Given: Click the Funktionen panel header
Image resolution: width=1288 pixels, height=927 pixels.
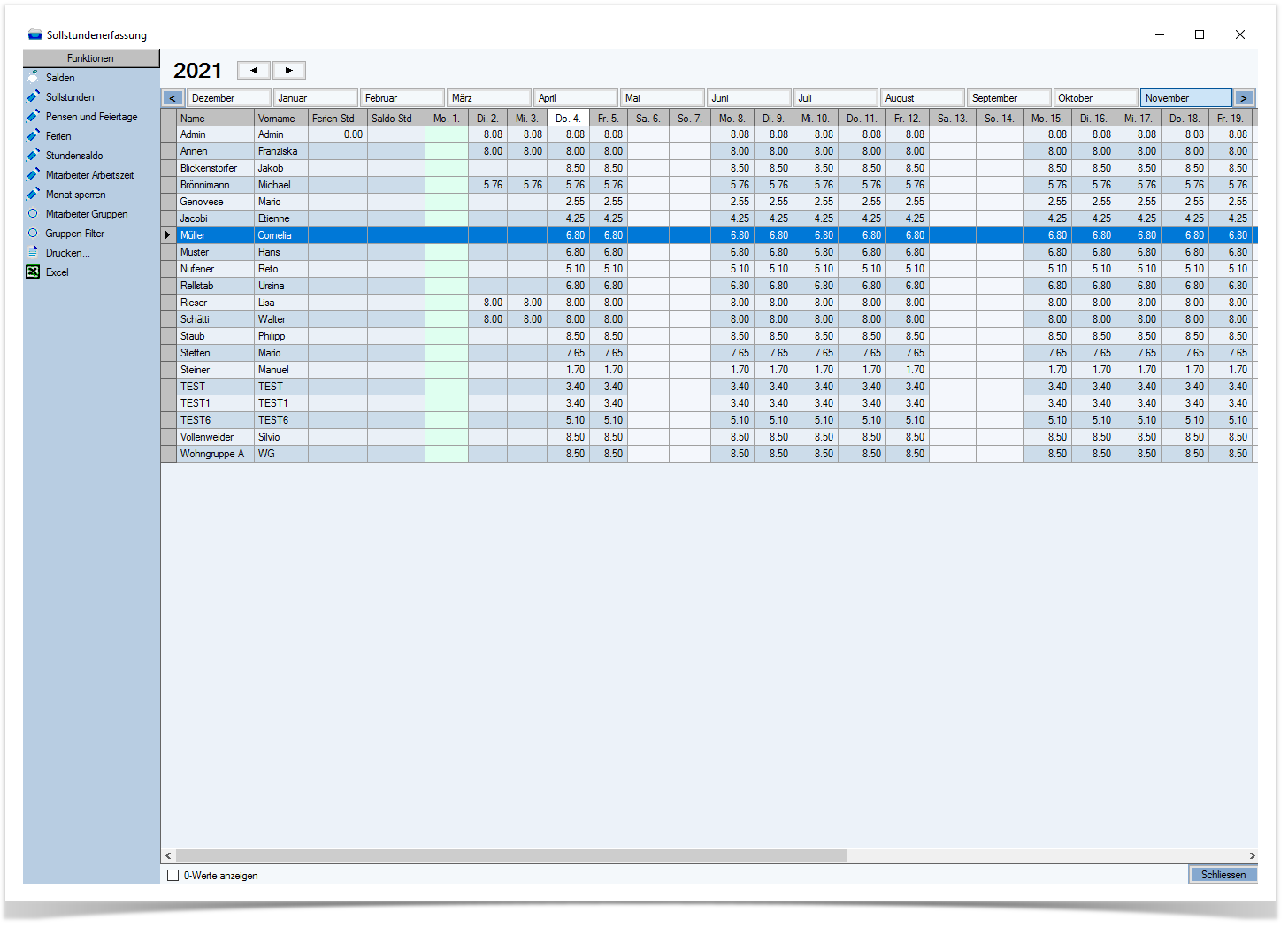Looking at the screenshot, I should coord(91,58).
